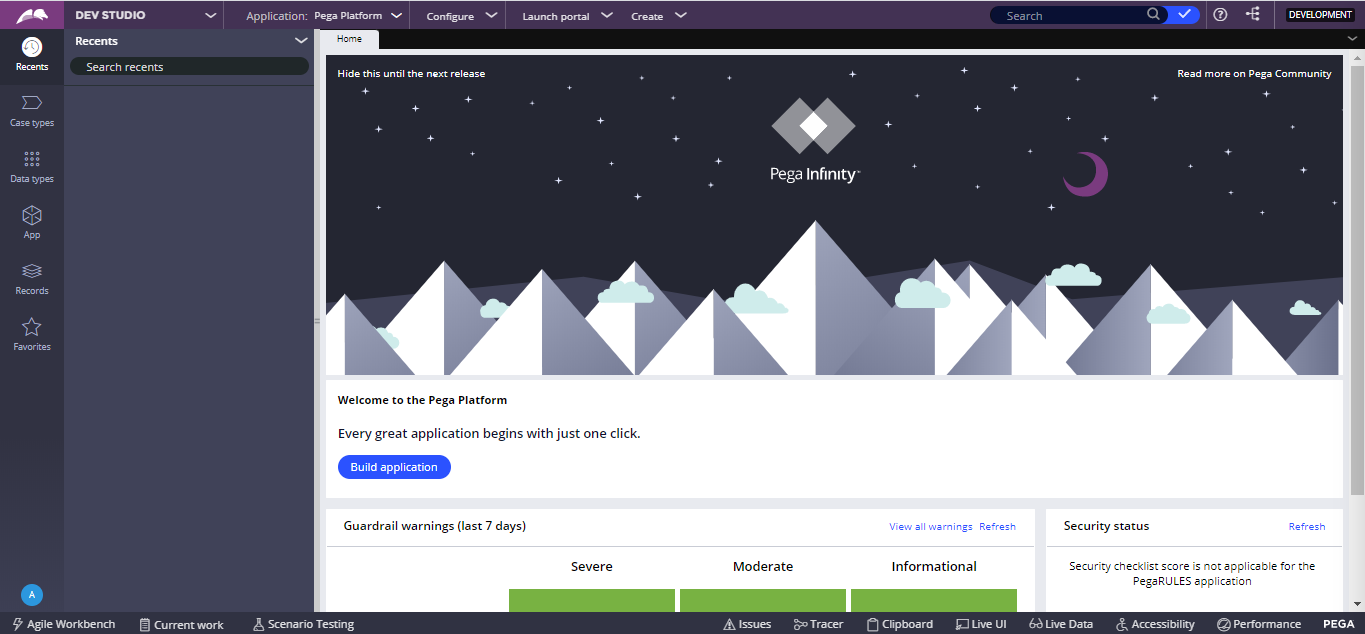Open the Clipboard tool
This screenshot has height=634, width=1365.
[x=899, y=624]
